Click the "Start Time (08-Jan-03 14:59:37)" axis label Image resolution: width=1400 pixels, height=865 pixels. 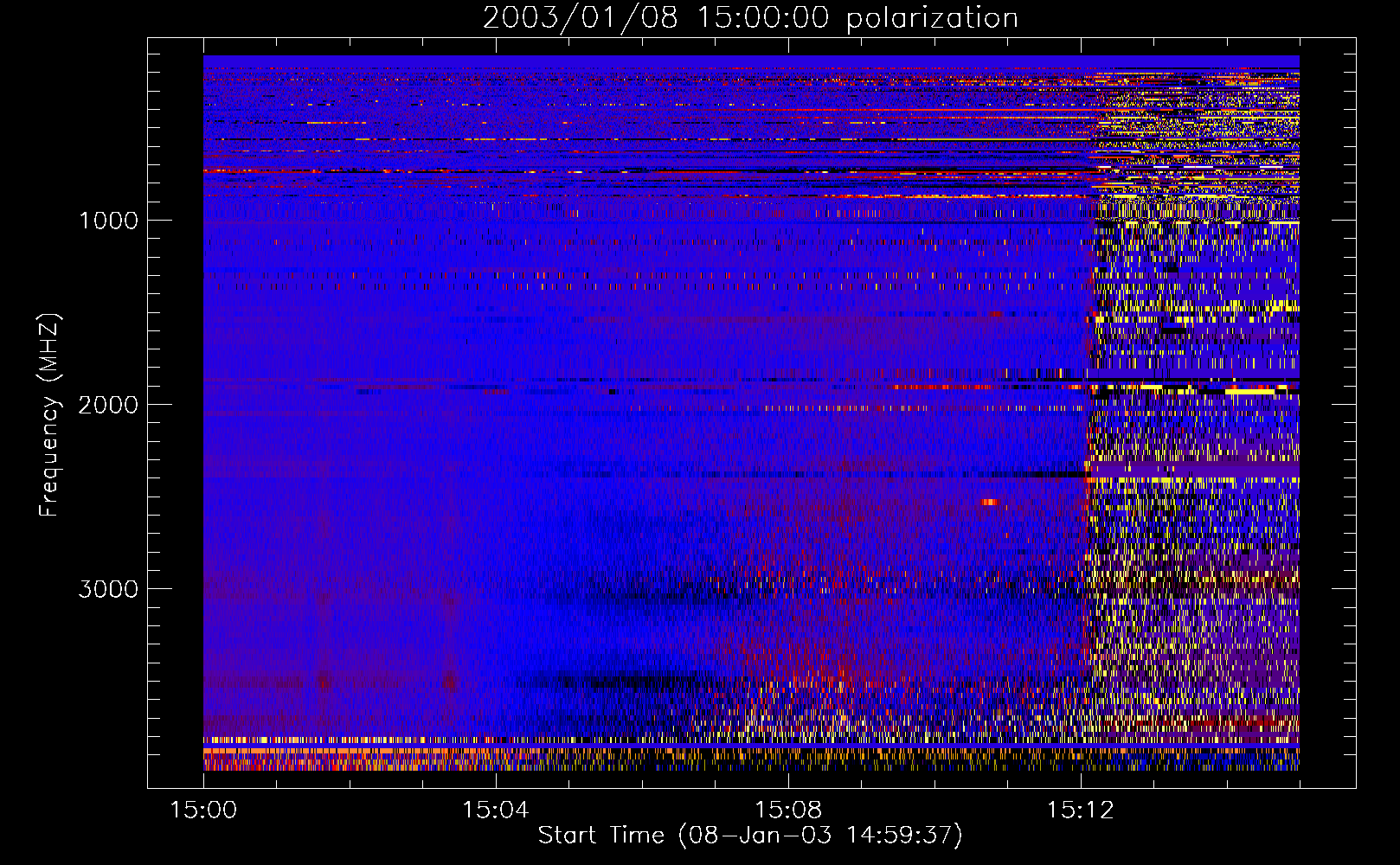(x=750, y=836)
